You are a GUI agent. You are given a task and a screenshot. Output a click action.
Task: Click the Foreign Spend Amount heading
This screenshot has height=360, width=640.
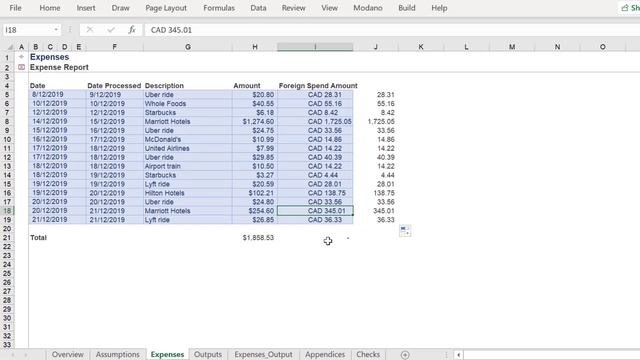318,86
